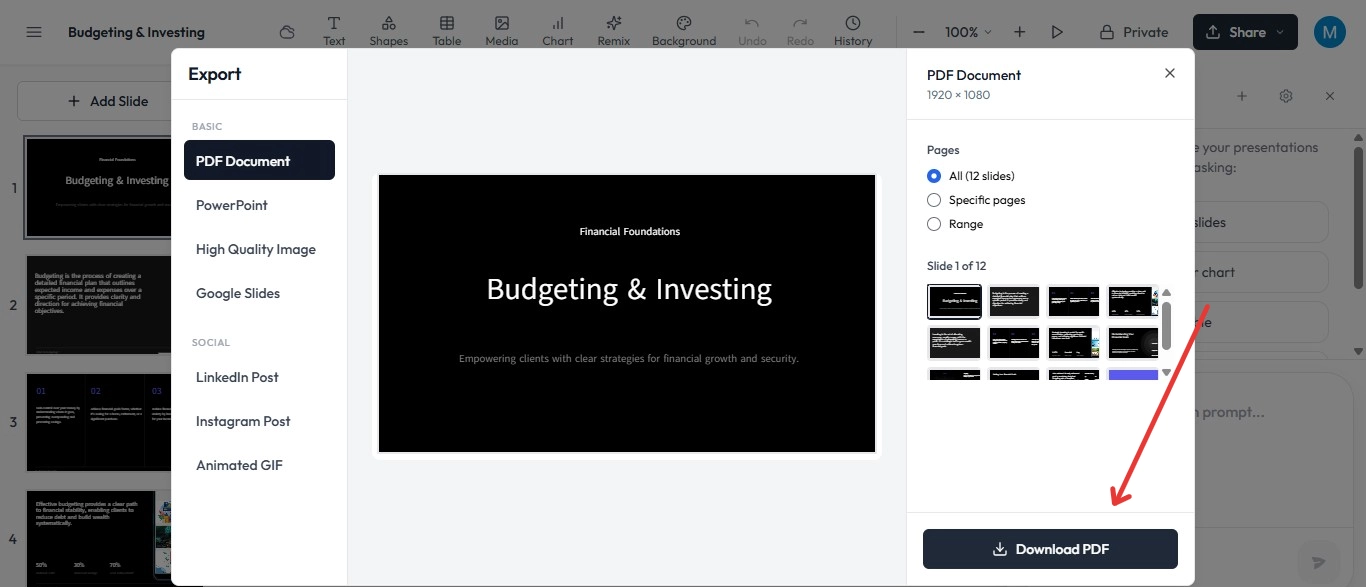Select PDF Document export option
Image resolution: width=1366 pixels, height=587 pixels.
(x=259, y=160)
